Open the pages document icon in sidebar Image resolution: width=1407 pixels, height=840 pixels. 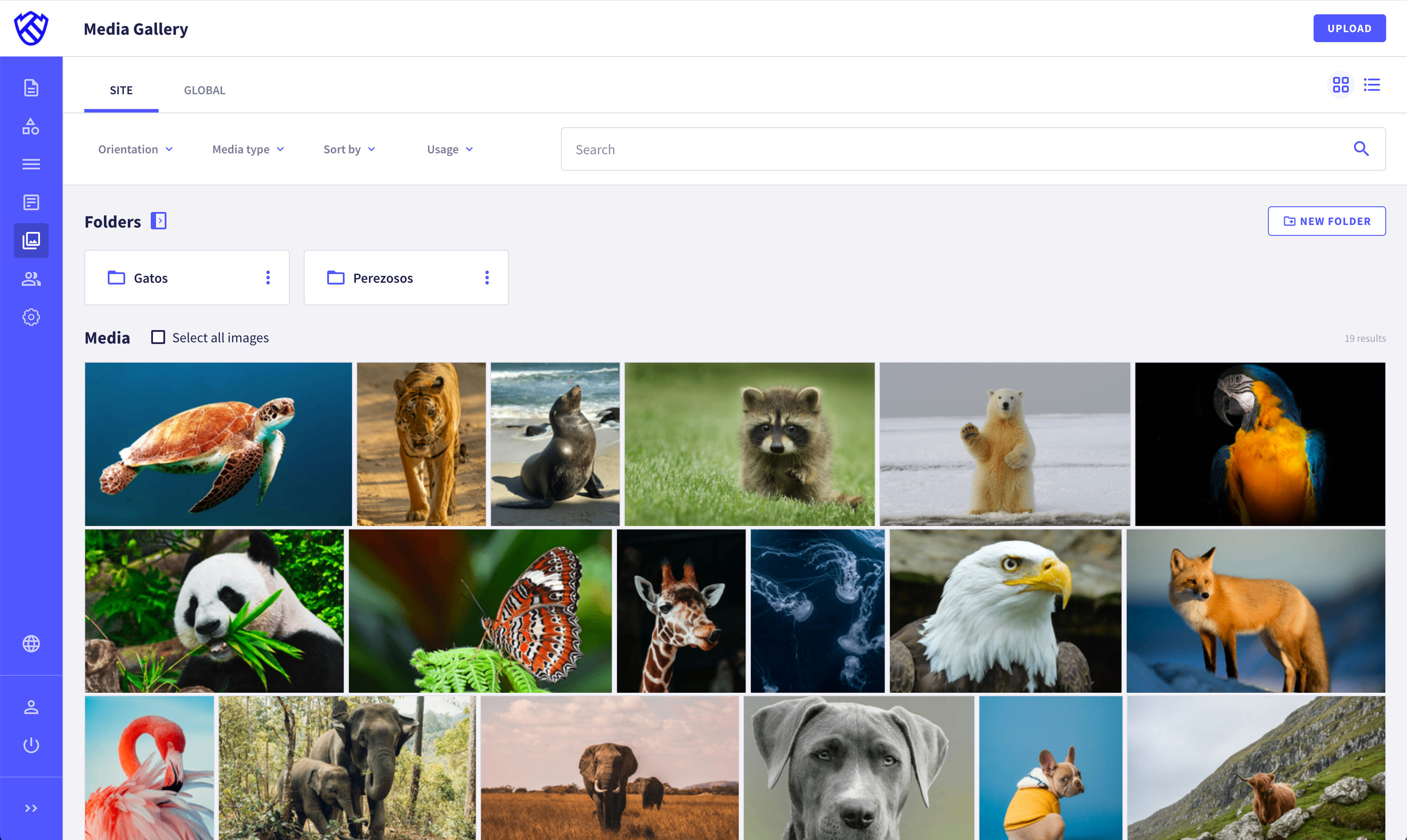(x=31, y=88)
